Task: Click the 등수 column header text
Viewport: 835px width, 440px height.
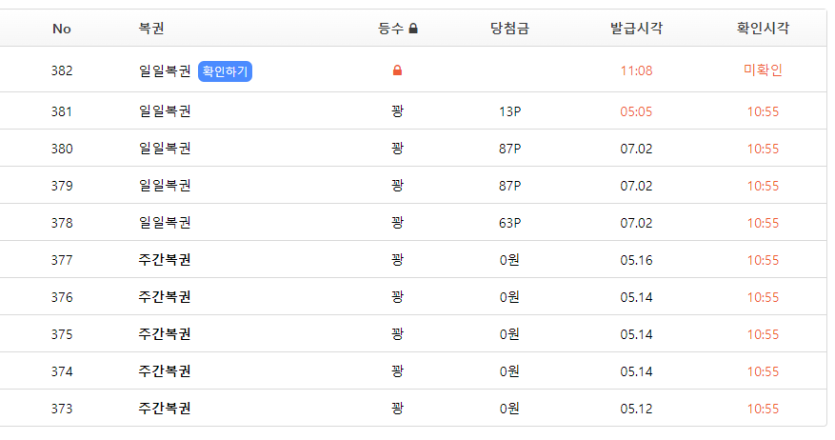Action: pos(391,28)
